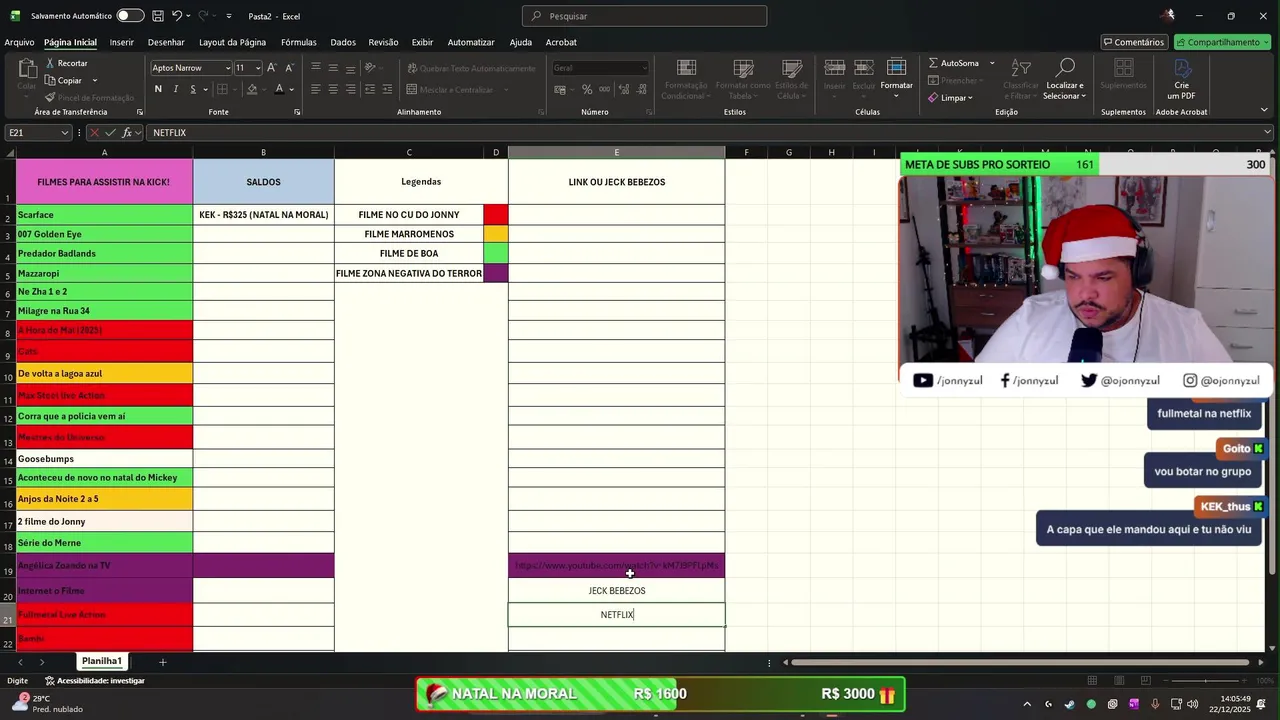Open the Fórmulas tab
The height and width of the screenshot is (720, 1280).
click(298, 42)
